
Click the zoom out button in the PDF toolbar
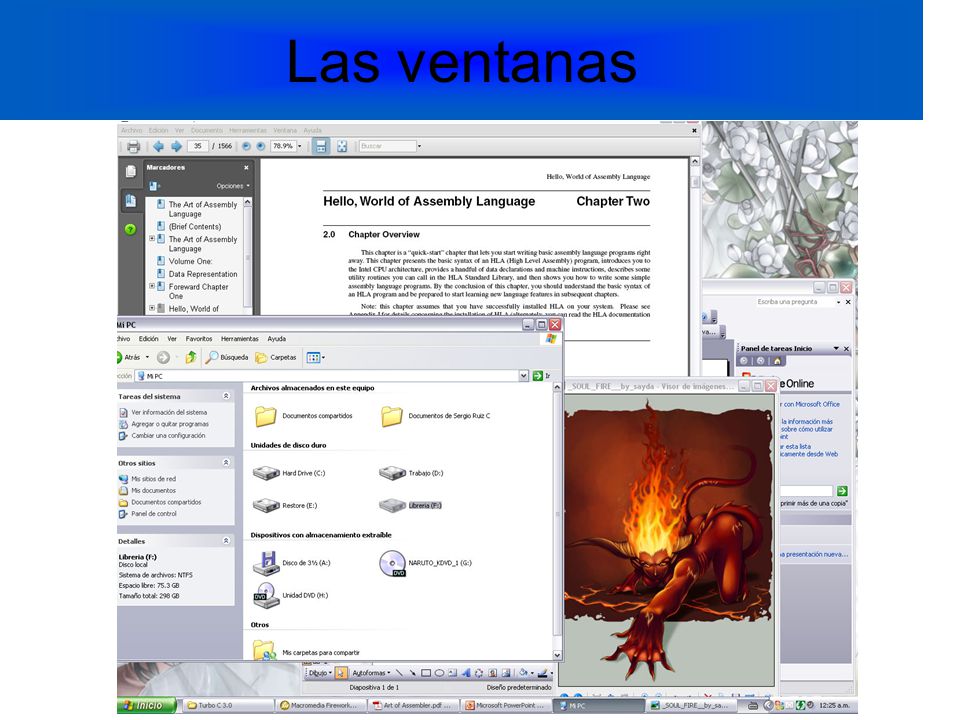(246, 146)
